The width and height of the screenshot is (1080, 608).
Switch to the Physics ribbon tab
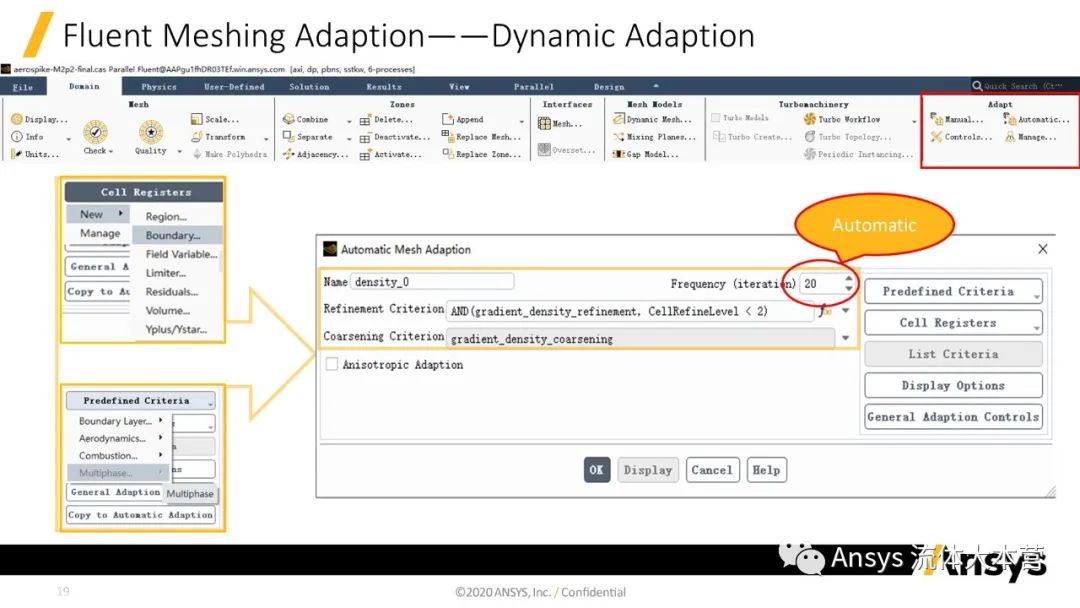pyautogui.click(x=159, y=87)
